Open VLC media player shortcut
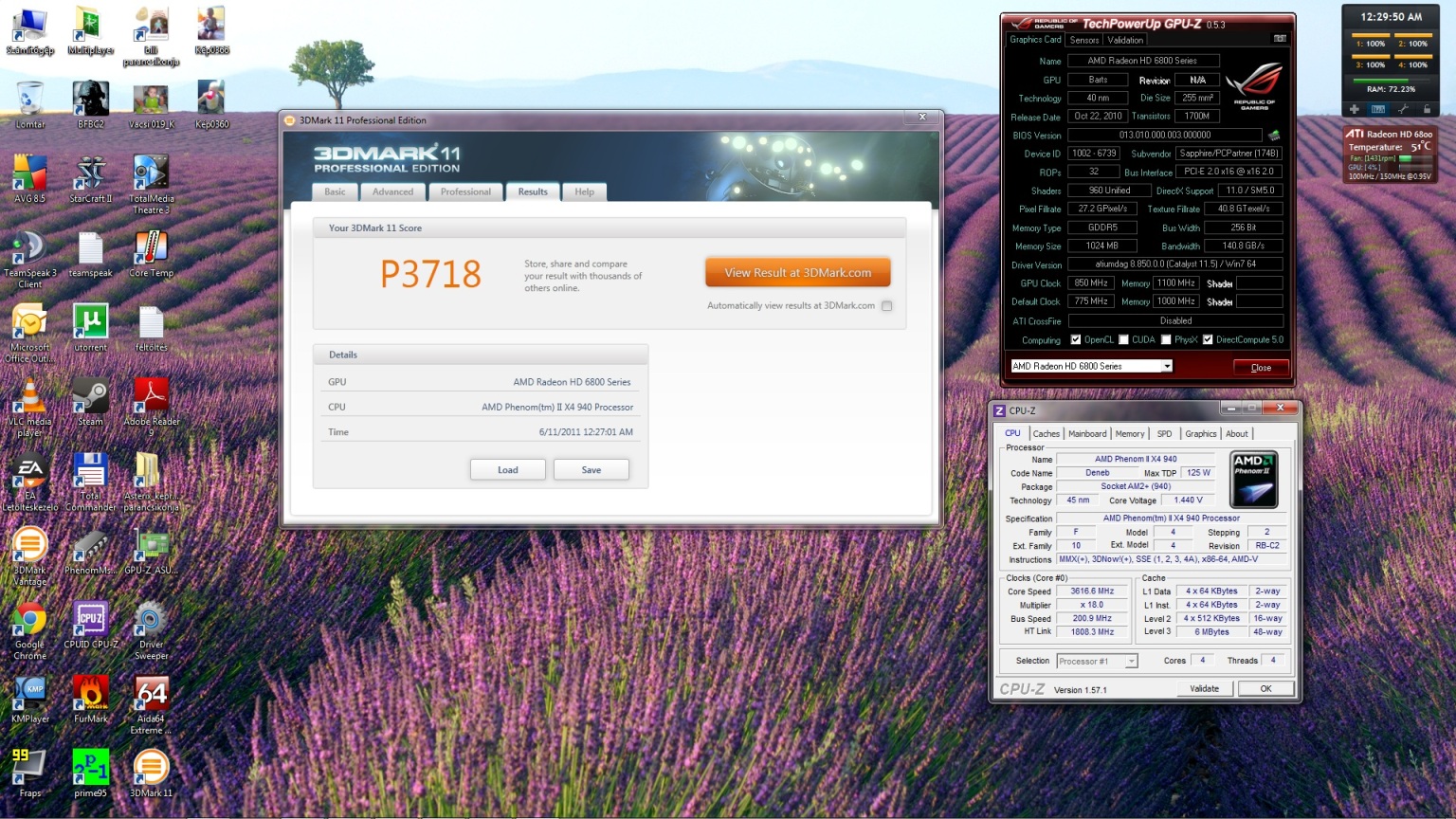This screenshot has height=819, width=1456. (x=30, y=407)
